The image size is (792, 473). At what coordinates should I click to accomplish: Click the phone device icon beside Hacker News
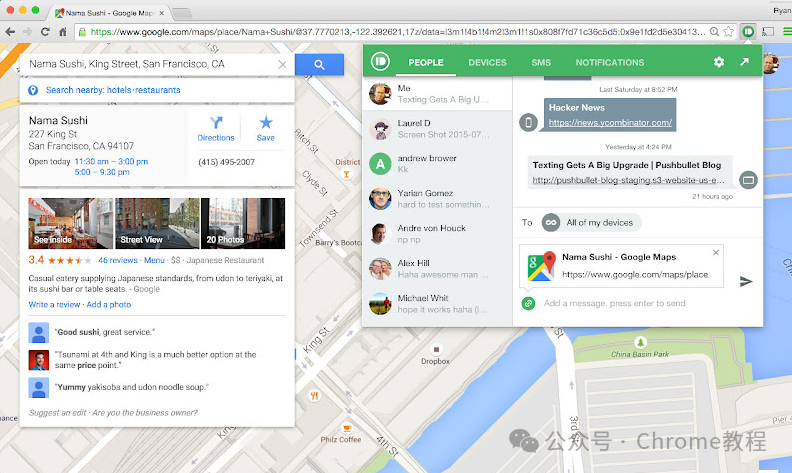tap(528, 122)
